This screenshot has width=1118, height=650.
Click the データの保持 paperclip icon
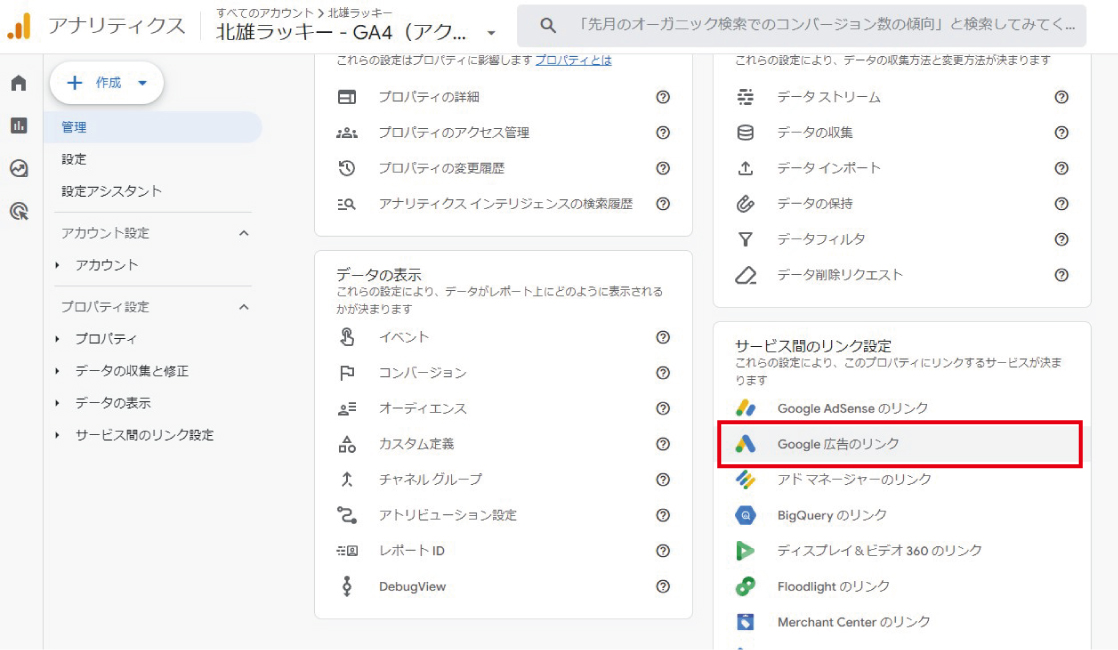coord(745,204)
